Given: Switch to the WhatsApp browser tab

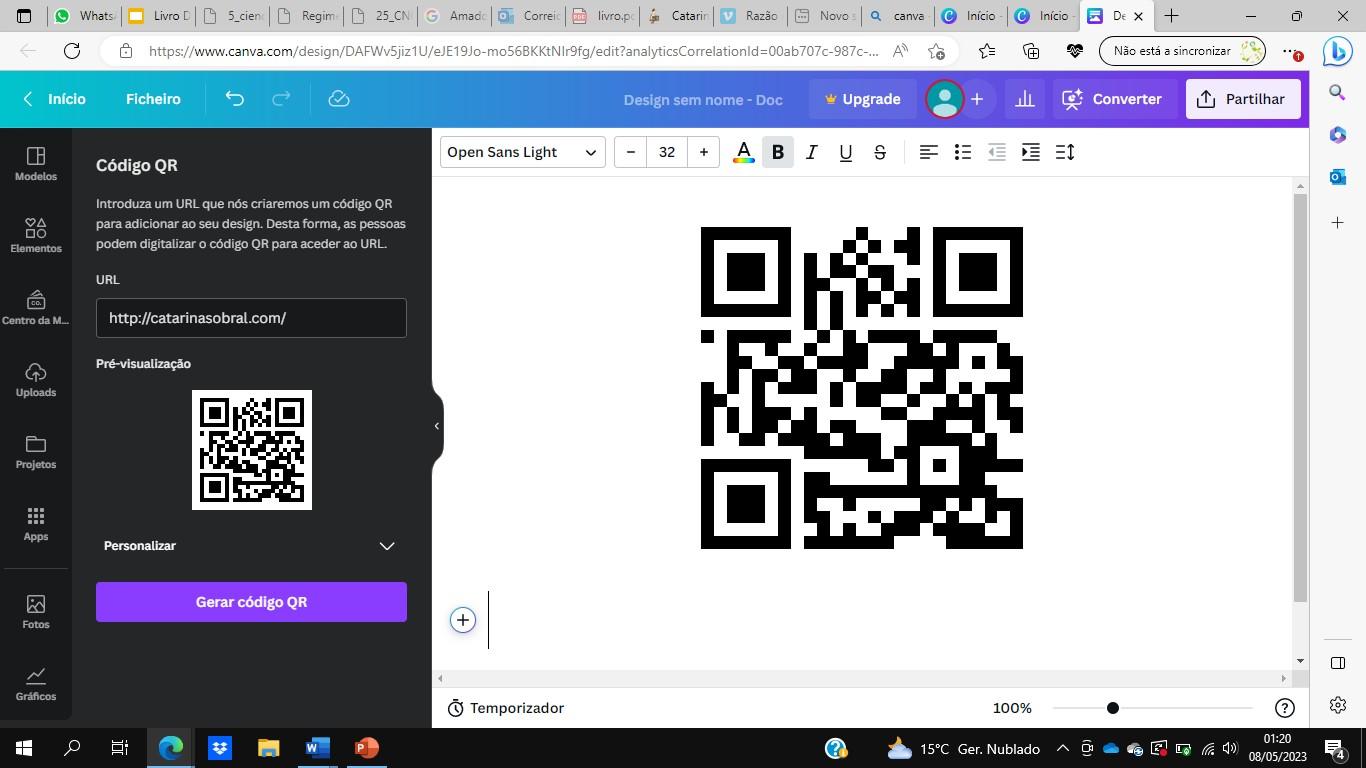Looking at the screenshot, I should pyautogui.click(x=85, y=16).
